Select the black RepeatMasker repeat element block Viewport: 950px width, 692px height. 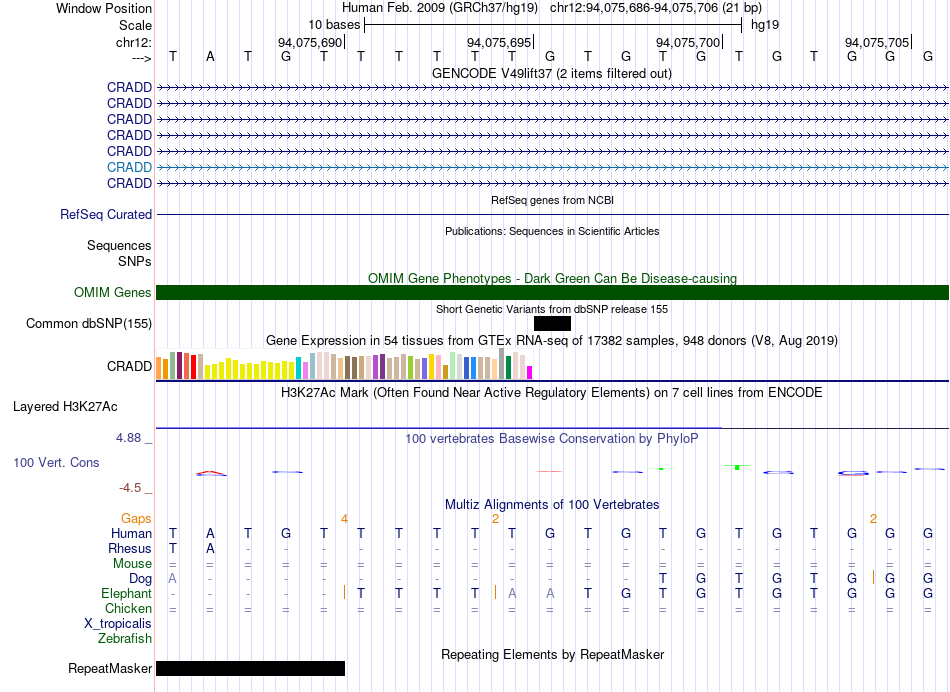pos(250,668)
